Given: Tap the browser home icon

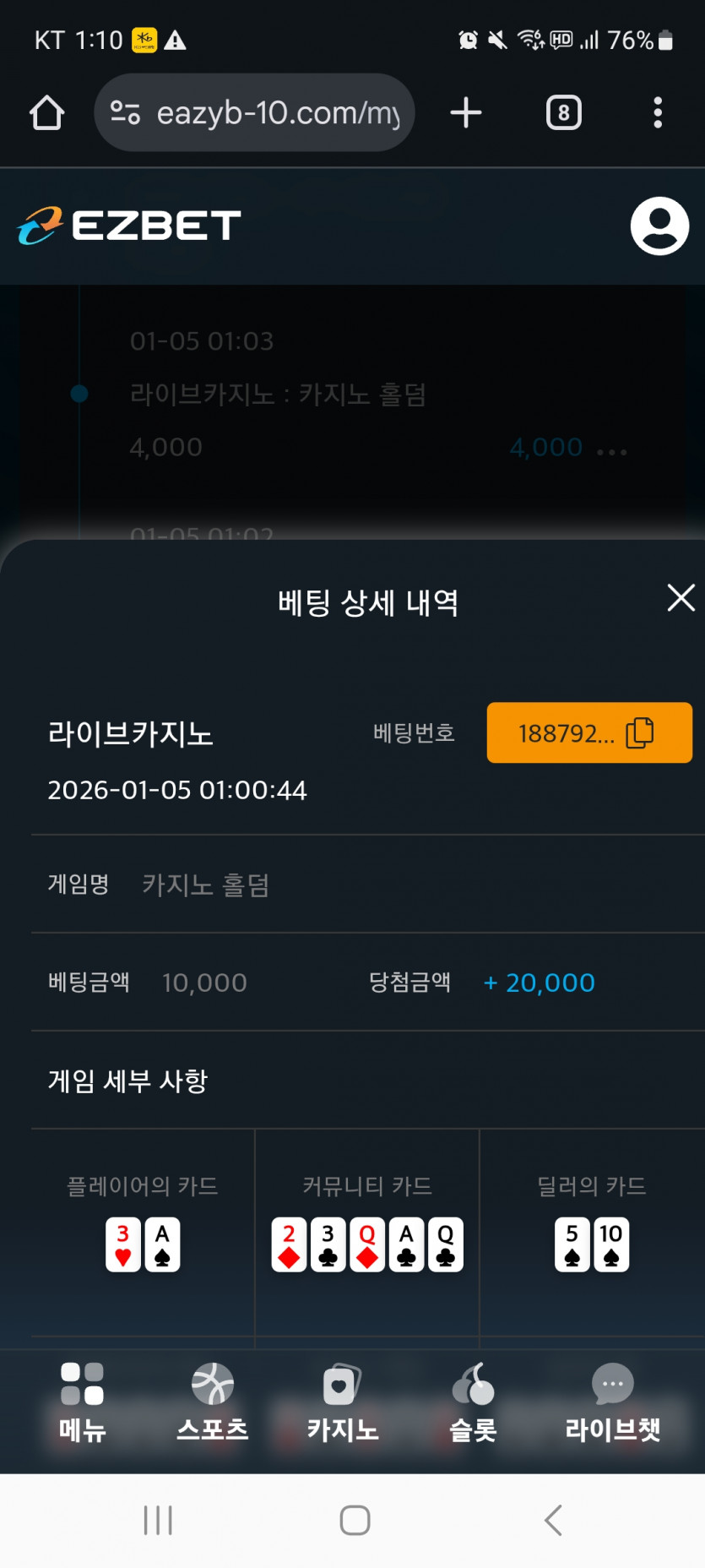Looking at the screenshot, I should click(47, 113).
